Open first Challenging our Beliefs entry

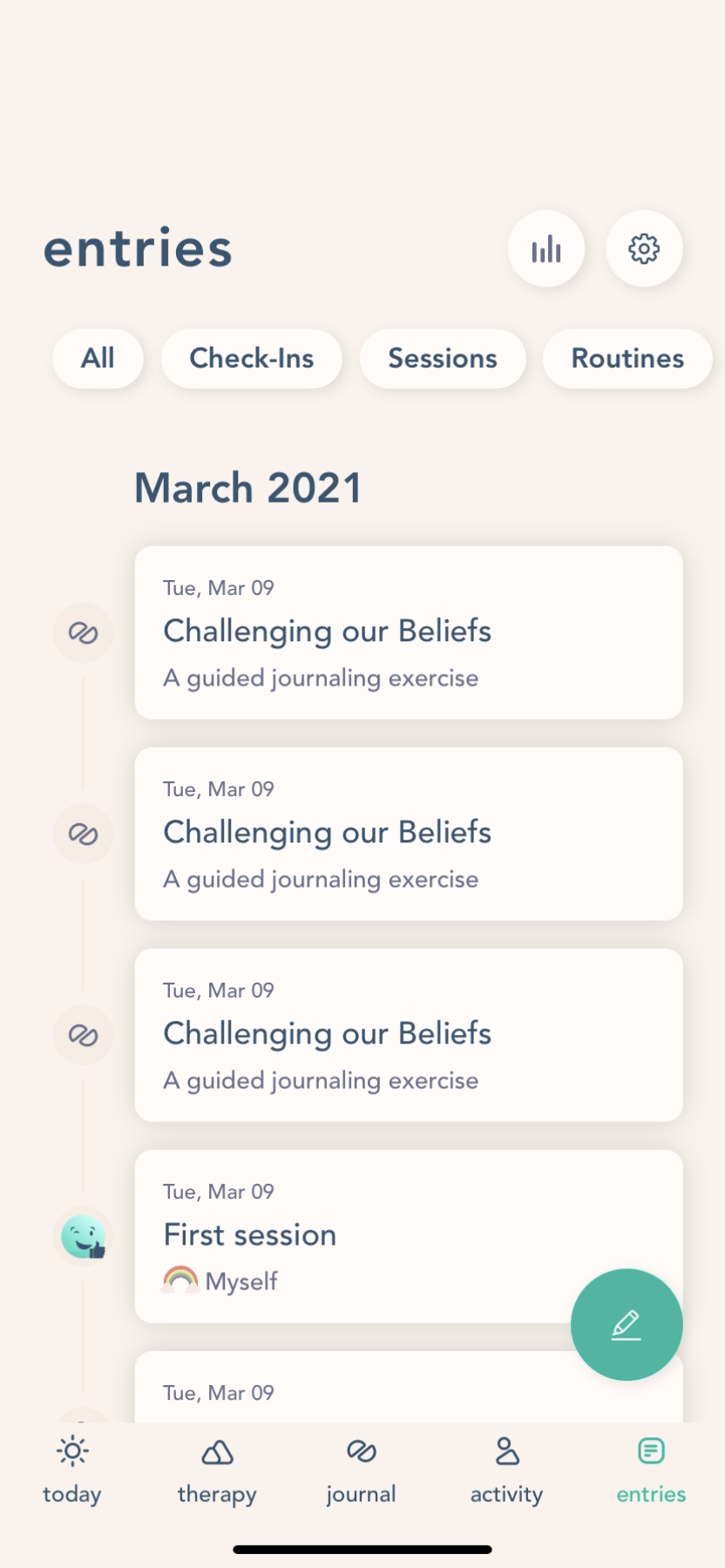click(x=409, y=632)
